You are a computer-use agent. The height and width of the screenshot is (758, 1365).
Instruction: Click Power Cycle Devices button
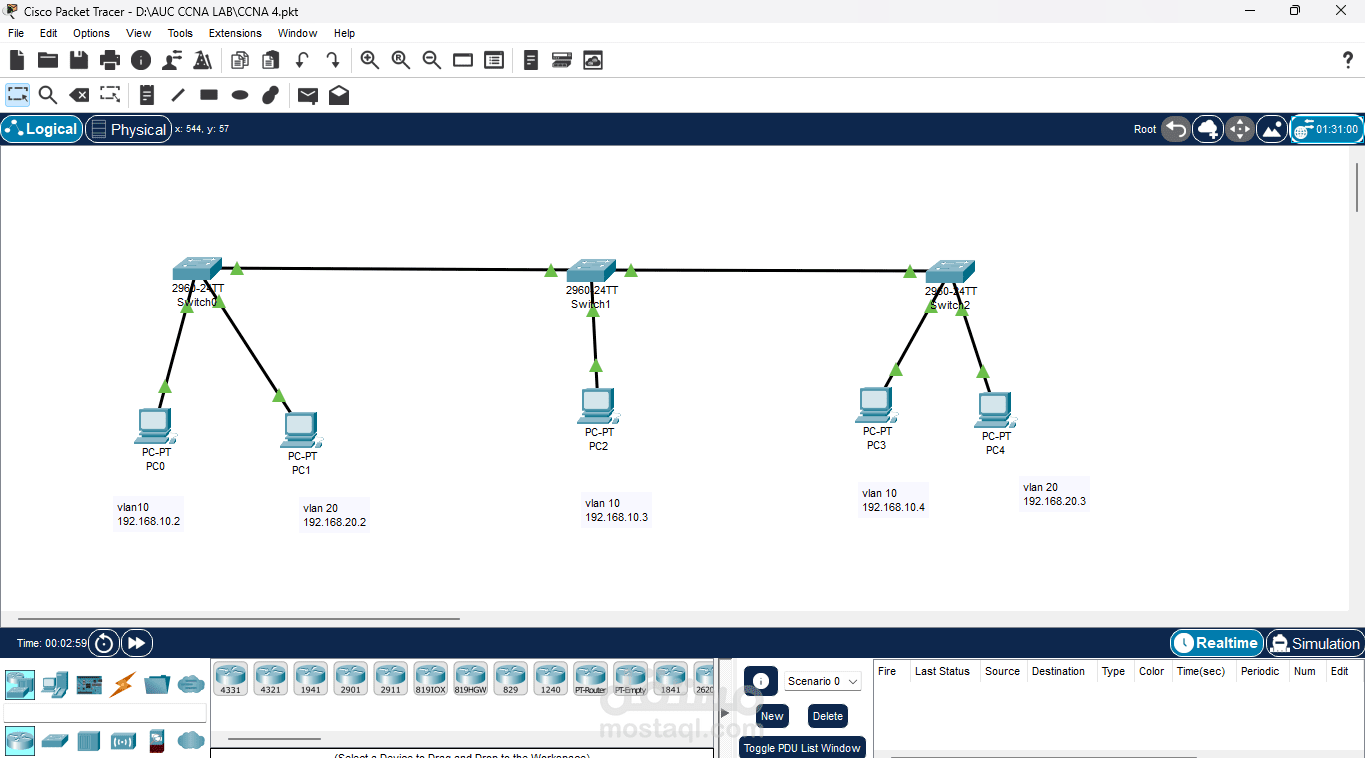pos(104,643)
